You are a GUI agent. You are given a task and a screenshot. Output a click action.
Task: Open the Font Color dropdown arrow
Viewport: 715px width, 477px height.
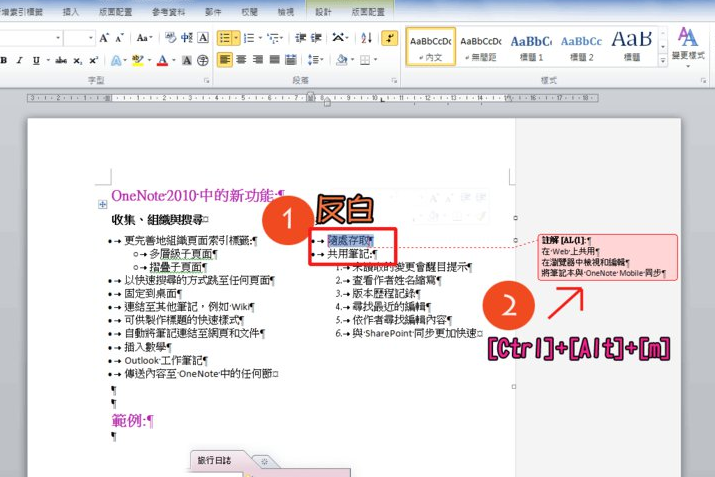point(174,60)
